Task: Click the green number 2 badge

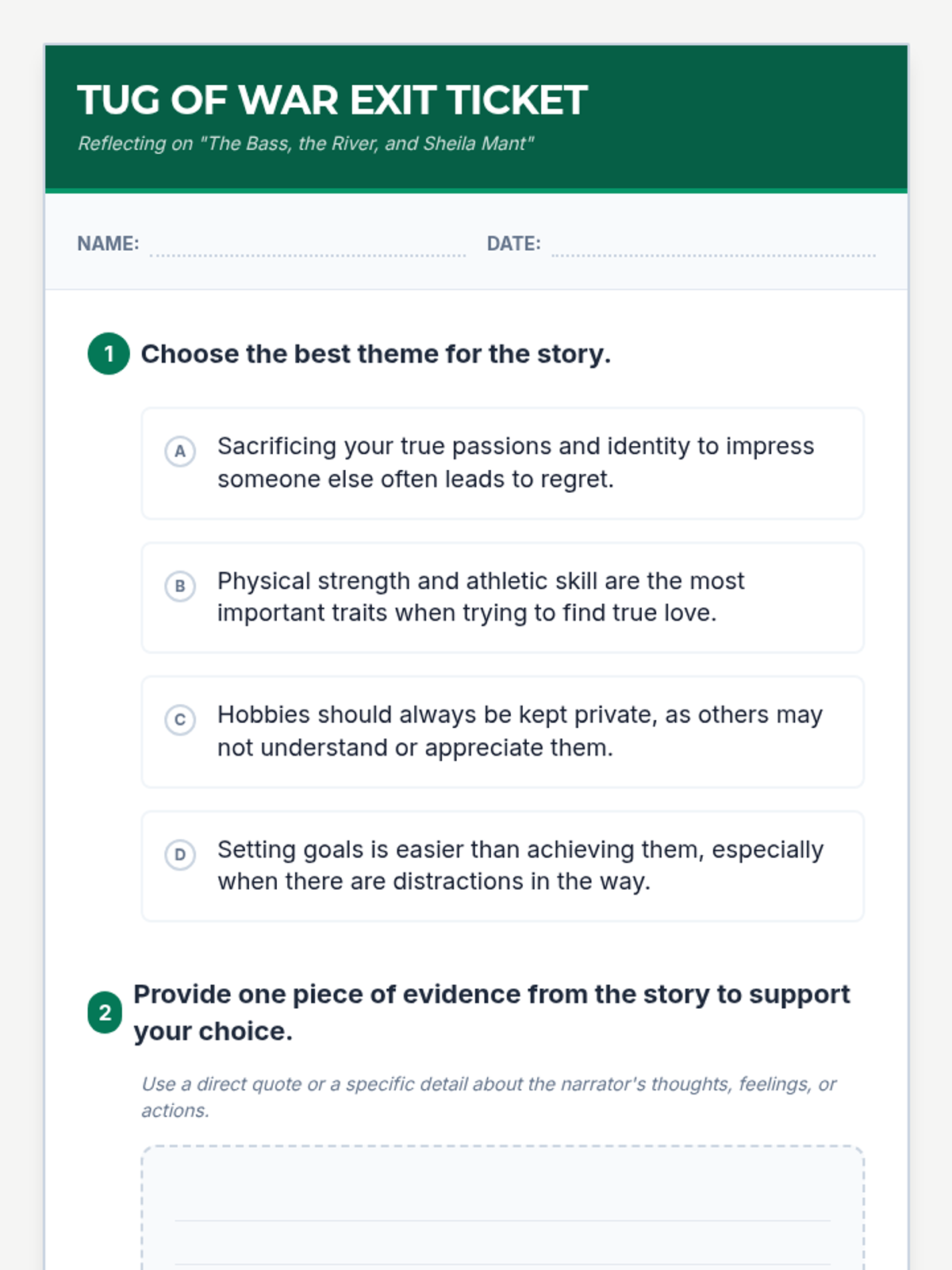Action: point(105,1013)
